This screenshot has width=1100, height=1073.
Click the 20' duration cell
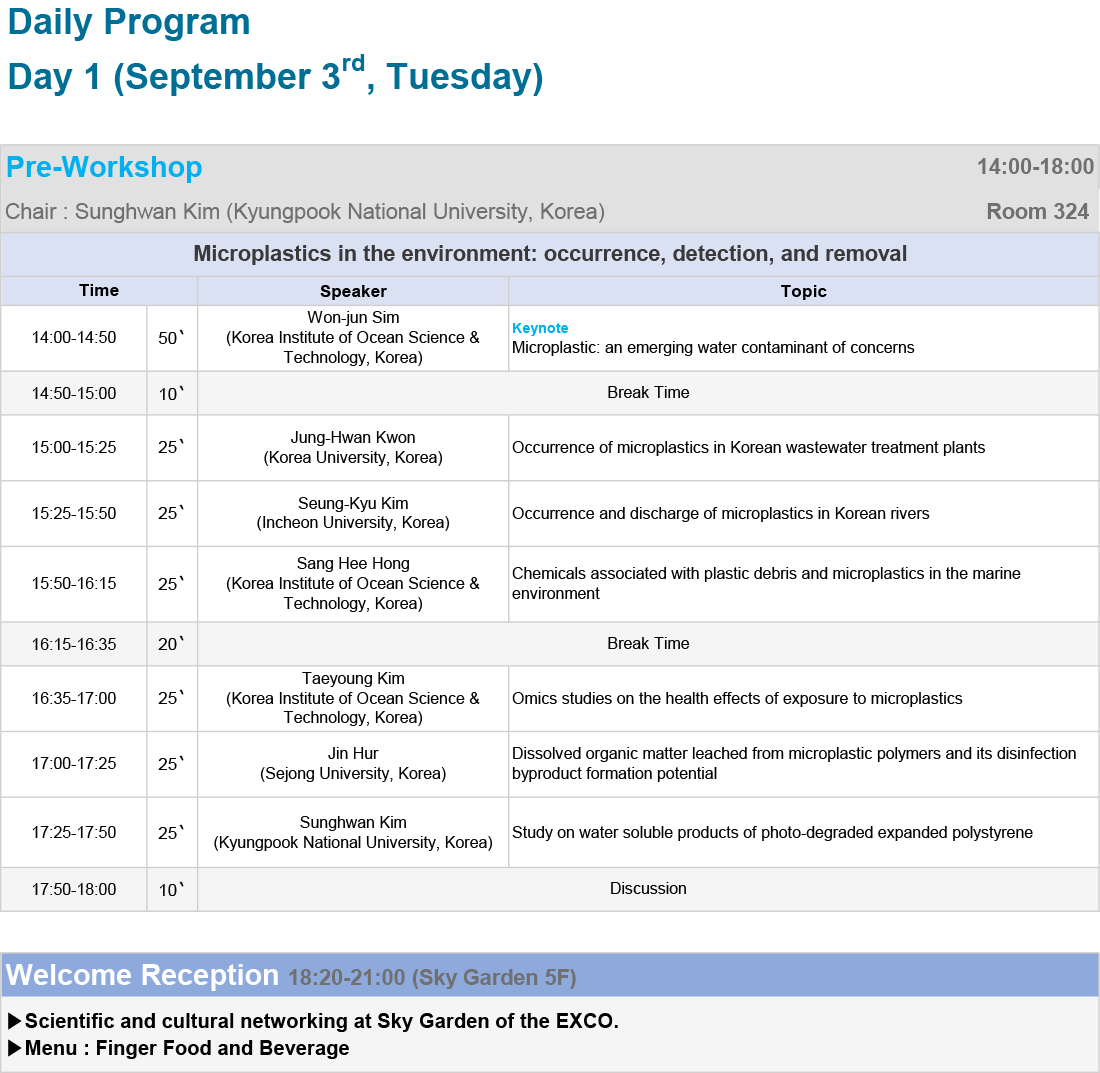(x=171, y=644)
